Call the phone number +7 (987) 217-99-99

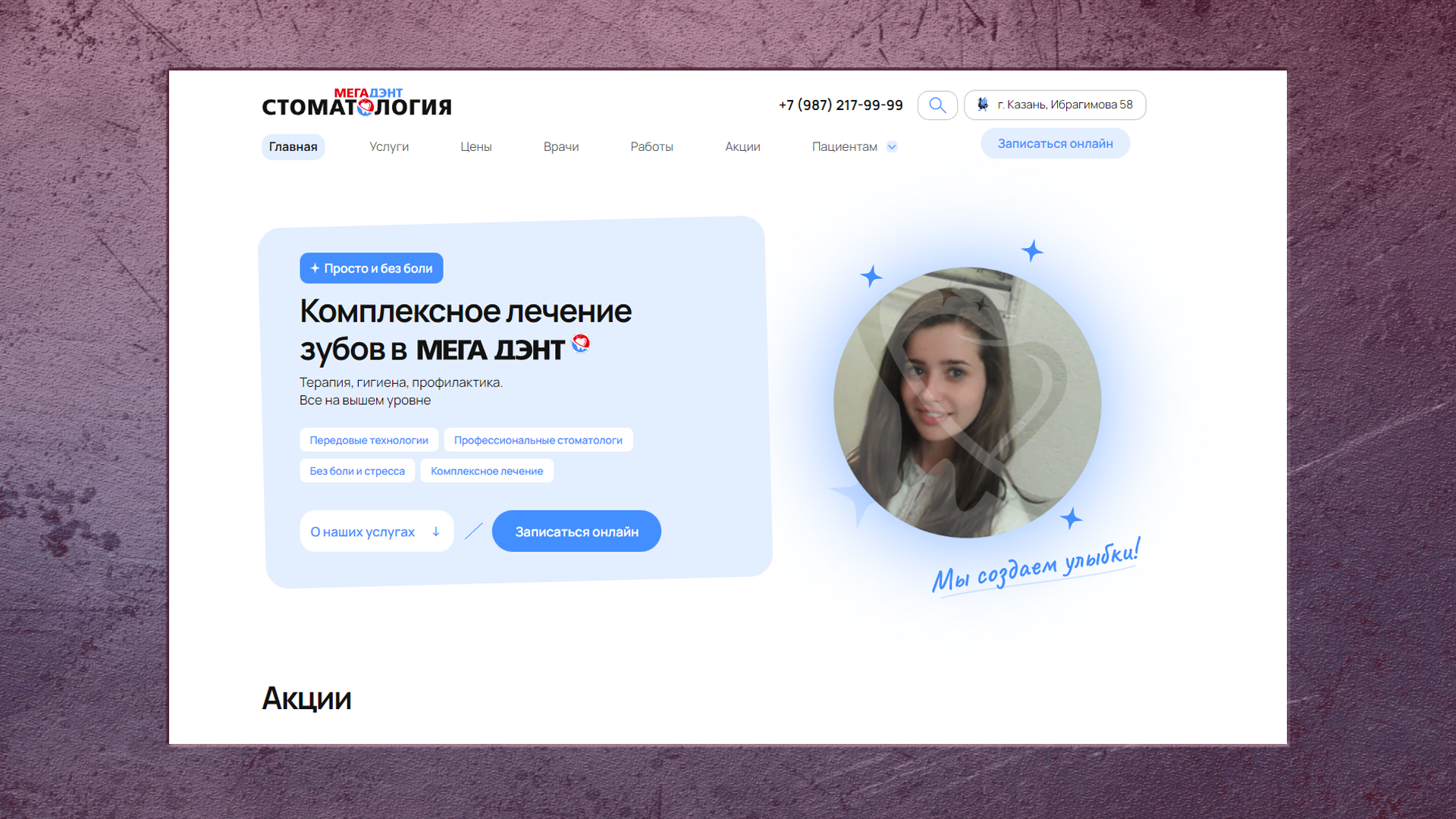coord(840,105)
